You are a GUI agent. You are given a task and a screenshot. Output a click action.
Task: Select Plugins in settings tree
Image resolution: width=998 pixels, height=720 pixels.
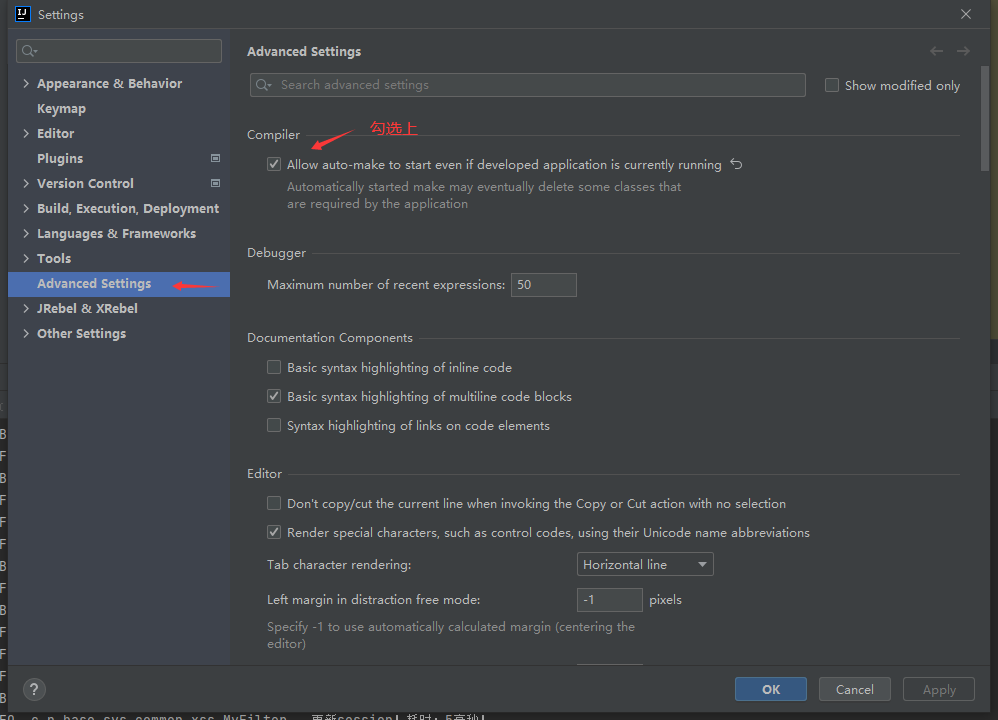[x=60, y=159]
